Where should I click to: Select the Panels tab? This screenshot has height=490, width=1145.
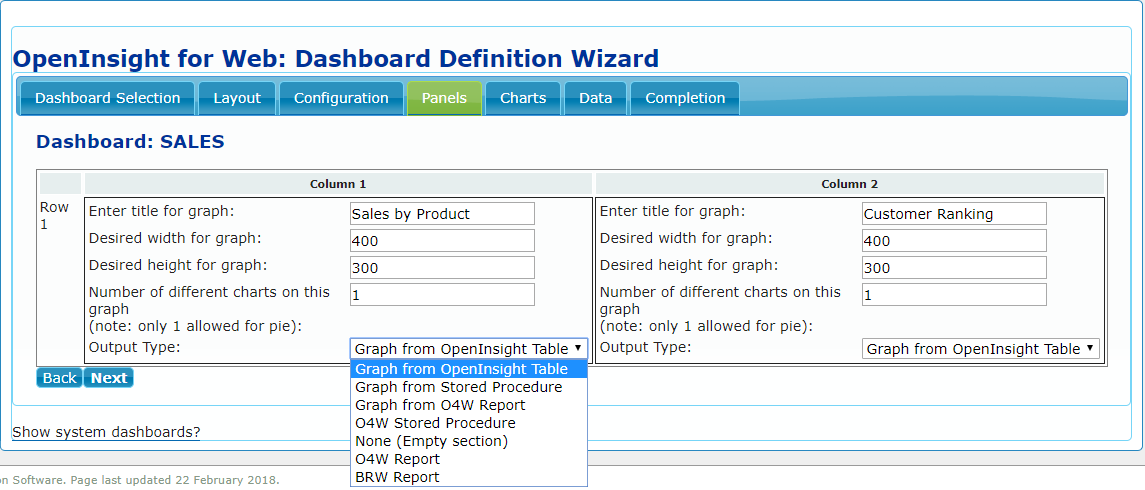click(444, 99)
